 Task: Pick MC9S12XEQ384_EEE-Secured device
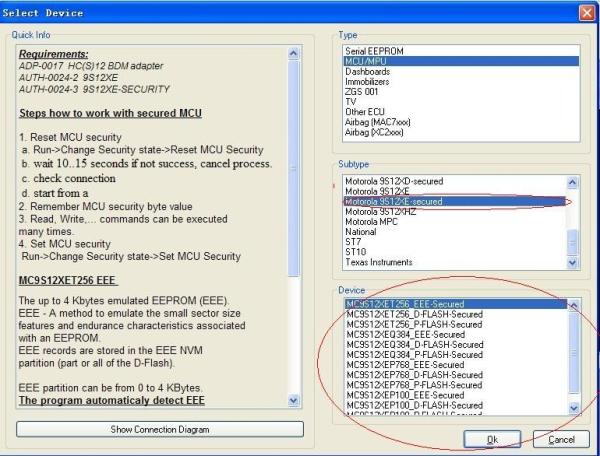pyautogui.click(x=455, y=334)
